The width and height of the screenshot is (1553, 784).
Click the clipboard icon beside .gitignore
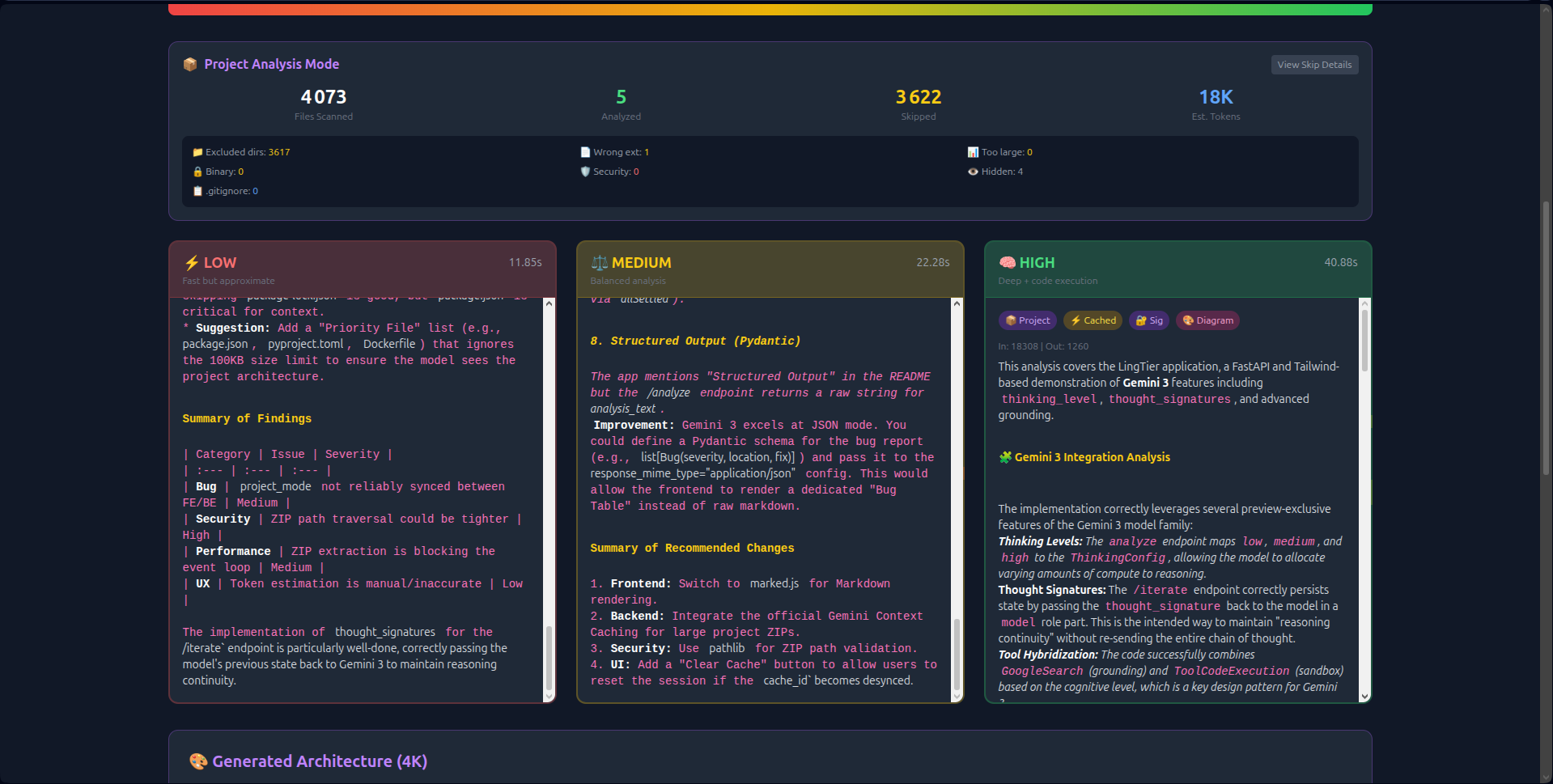197,191
